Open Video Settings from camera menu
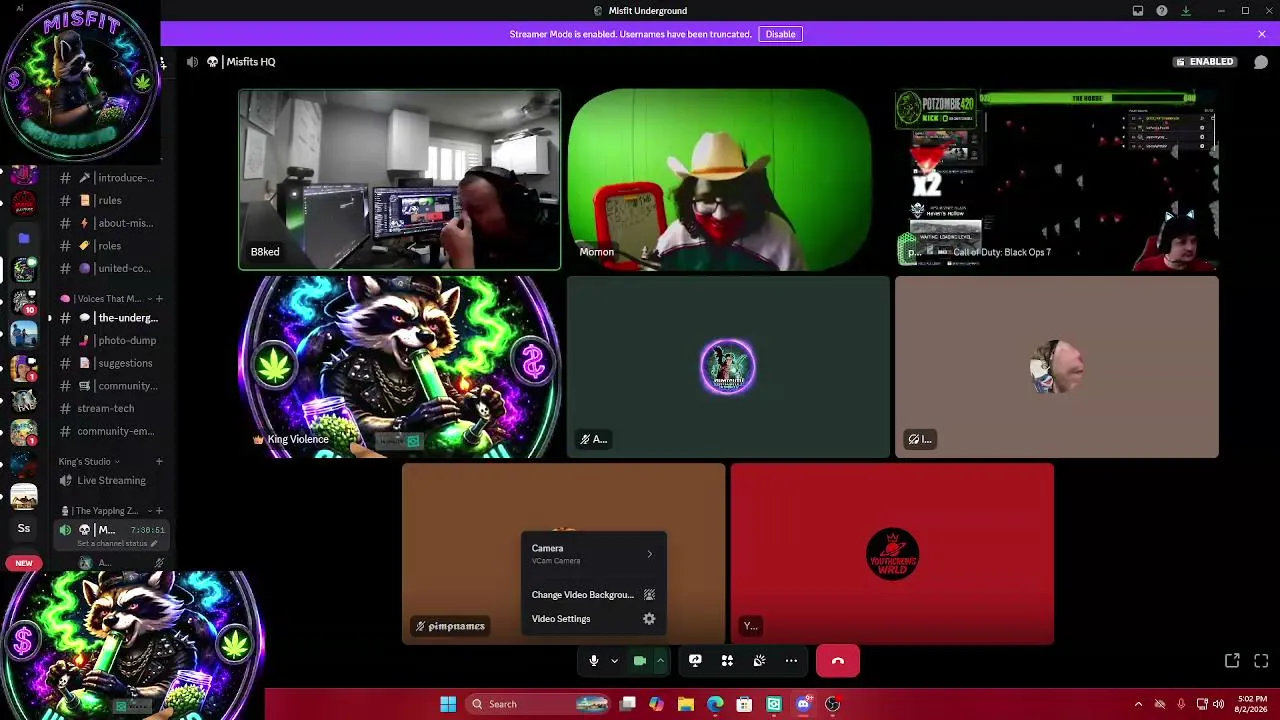 coord(593,619)
